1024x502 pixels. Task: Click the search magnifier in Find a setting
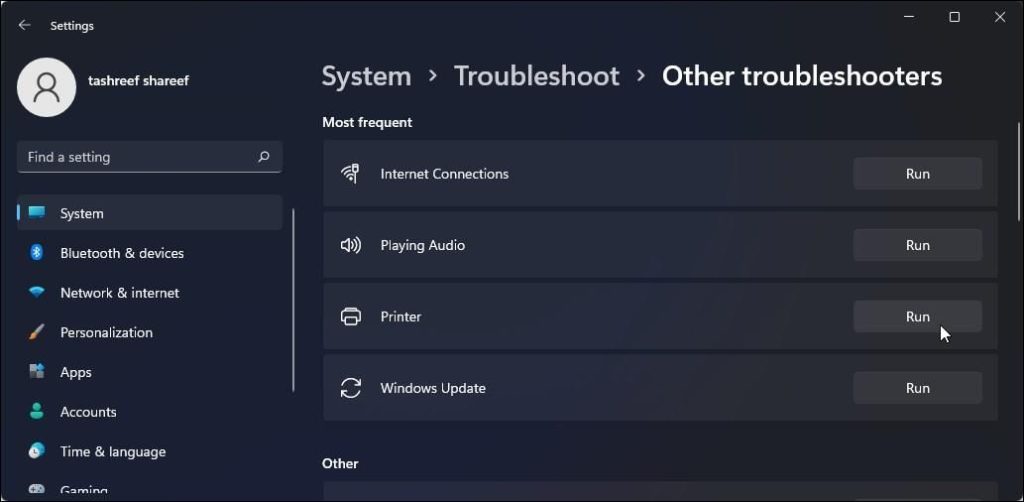click(x=264, y=157)
